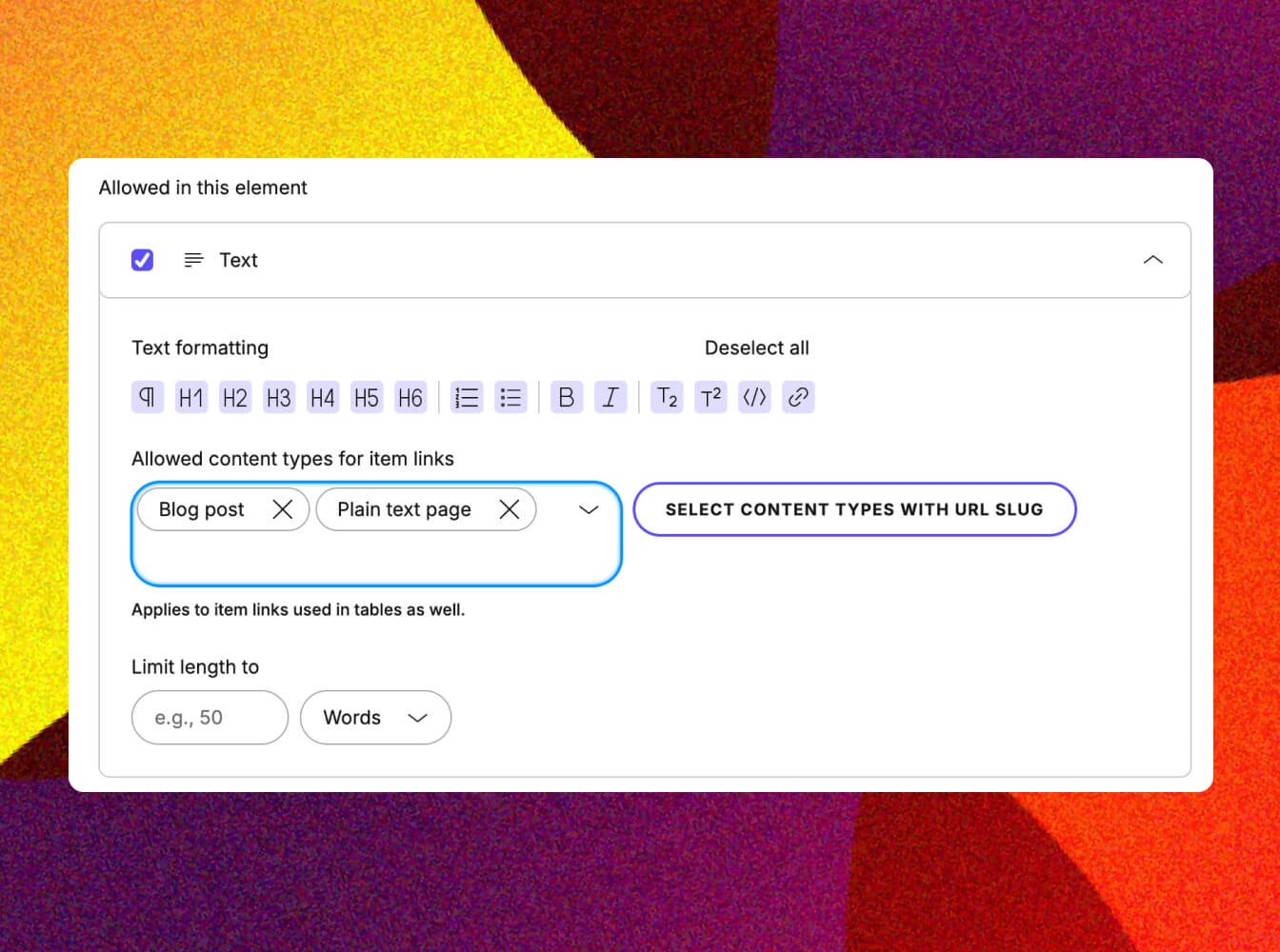Uncheck the Text element checkbox
This screenshot has width=1280, height=952.
142,259
